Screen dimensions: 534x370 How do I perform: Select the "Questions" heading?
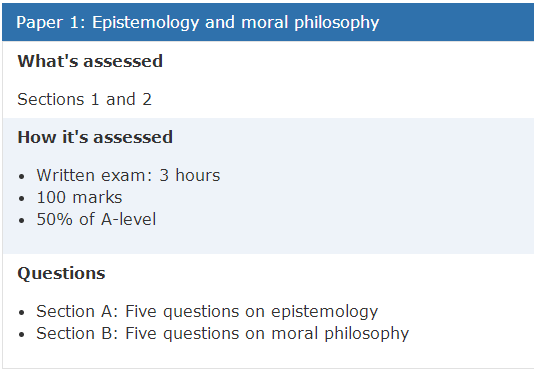(x=61, y=274)
